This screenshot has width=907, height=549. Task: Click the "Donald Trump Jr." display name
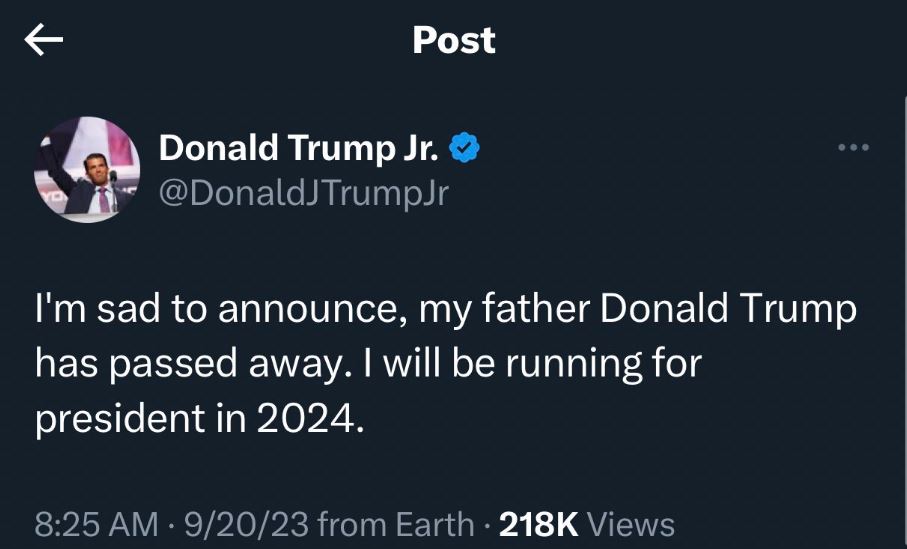click(298, 148)
